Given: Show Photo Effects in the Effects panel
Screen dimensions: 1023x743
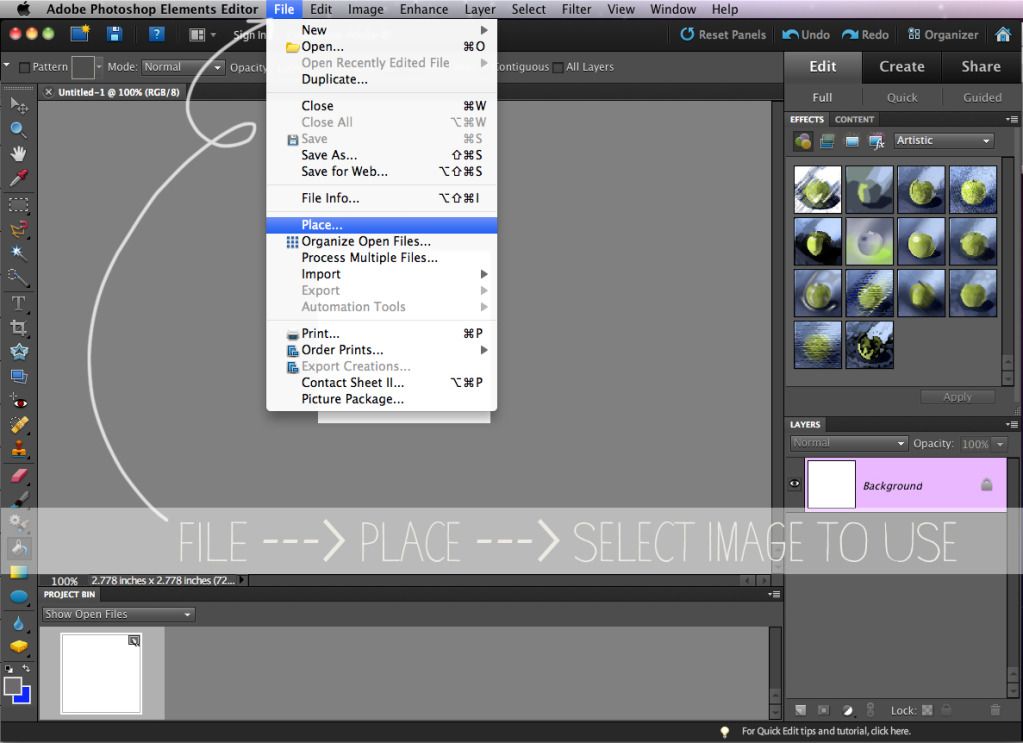Looking at the screenshot, I should pos(852,141).
